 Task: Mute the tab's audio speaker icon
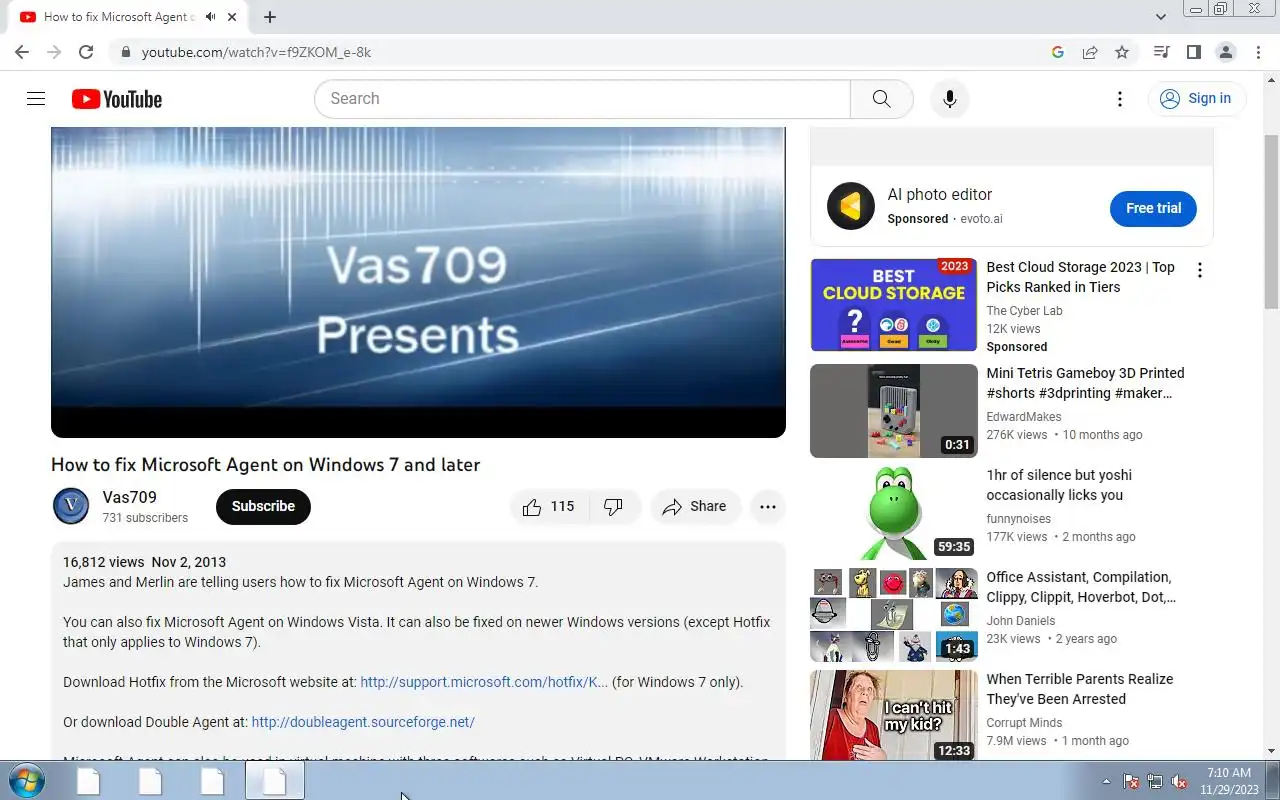210,17
